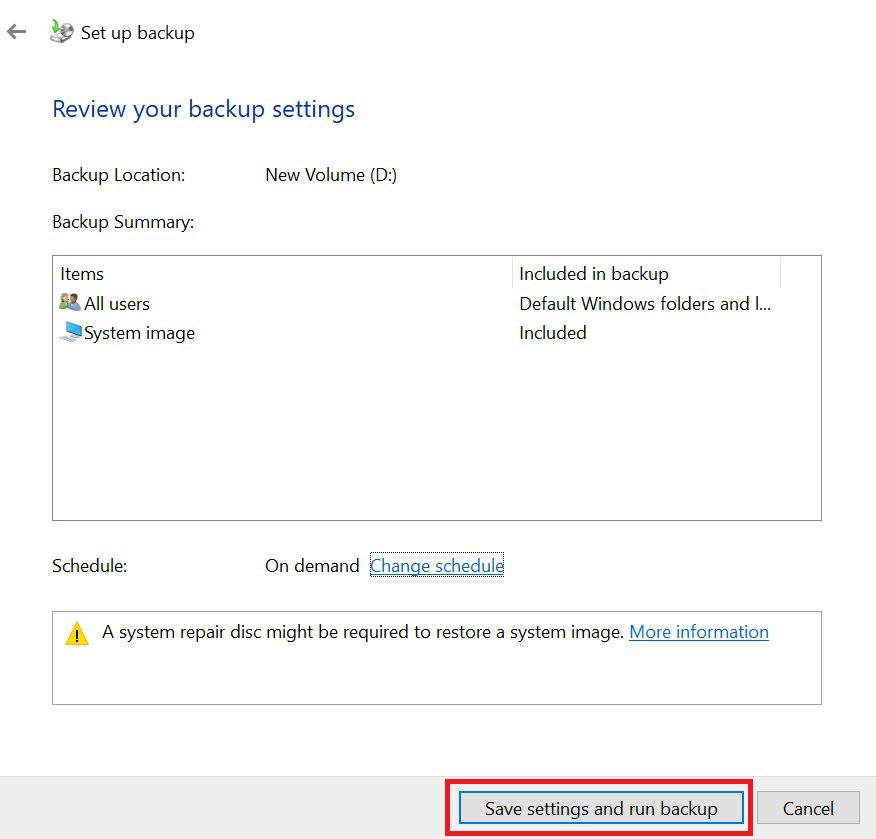Click the Included cell for System image

553,332
